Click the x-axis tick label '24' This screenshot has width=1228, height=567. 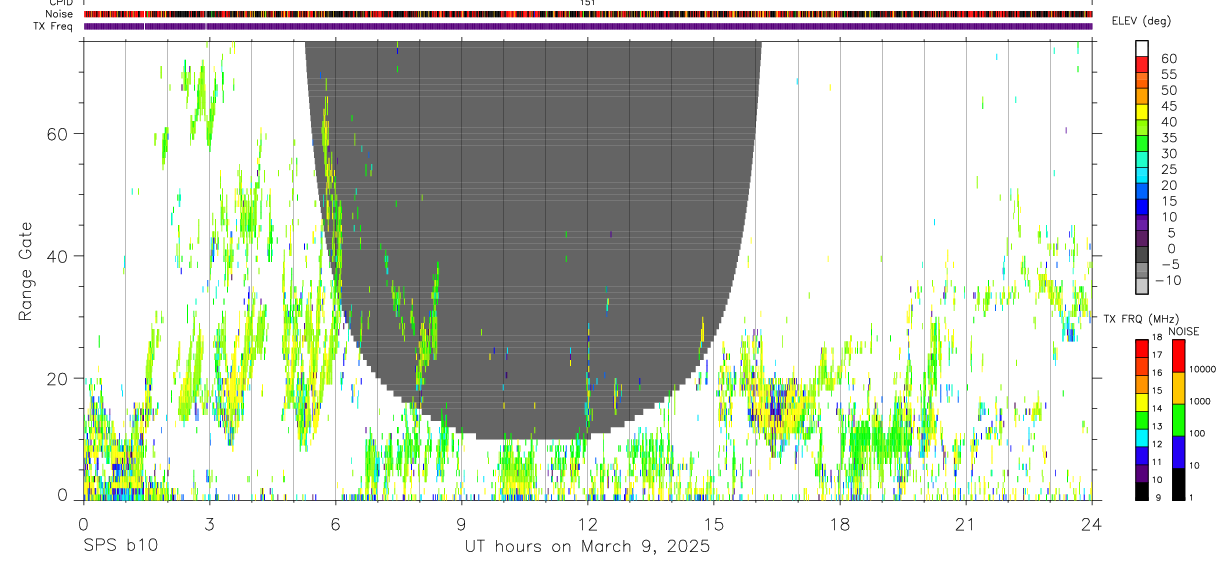pos(1091,525)
